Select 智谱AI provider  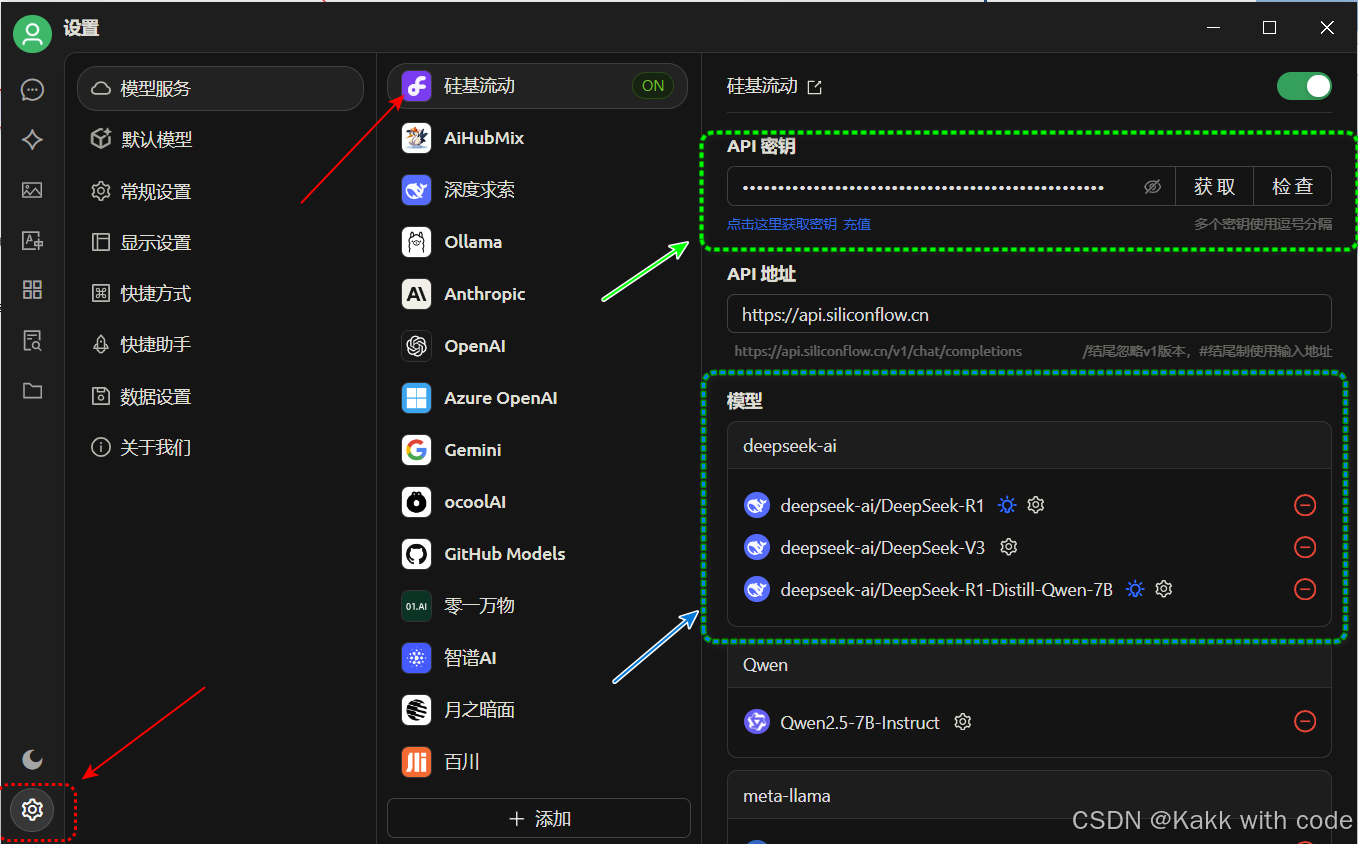coord(538,658)
